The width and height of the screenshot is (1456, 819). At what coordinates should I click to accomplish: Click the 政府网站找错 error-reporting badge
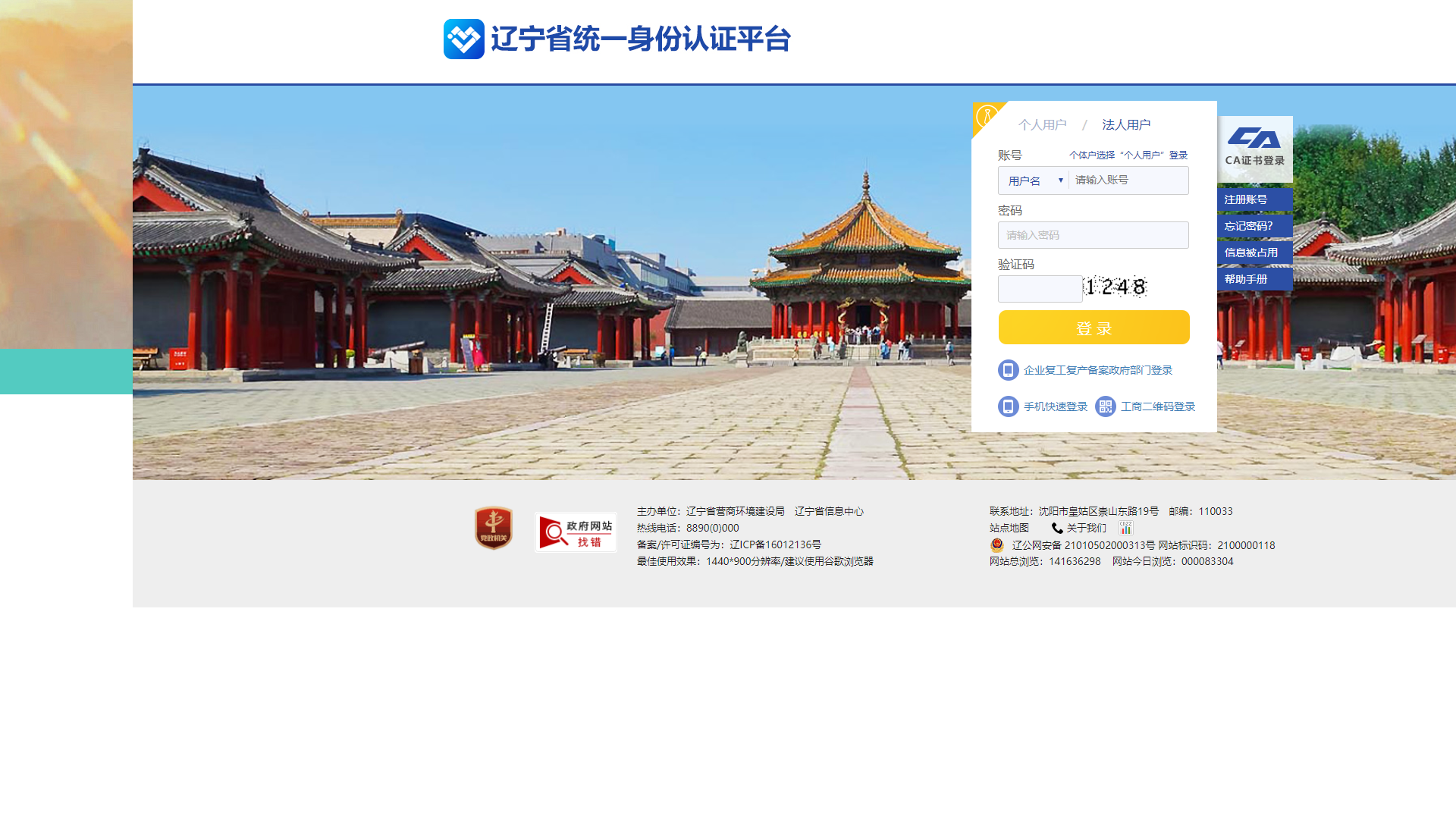click(x=576, y=531)
